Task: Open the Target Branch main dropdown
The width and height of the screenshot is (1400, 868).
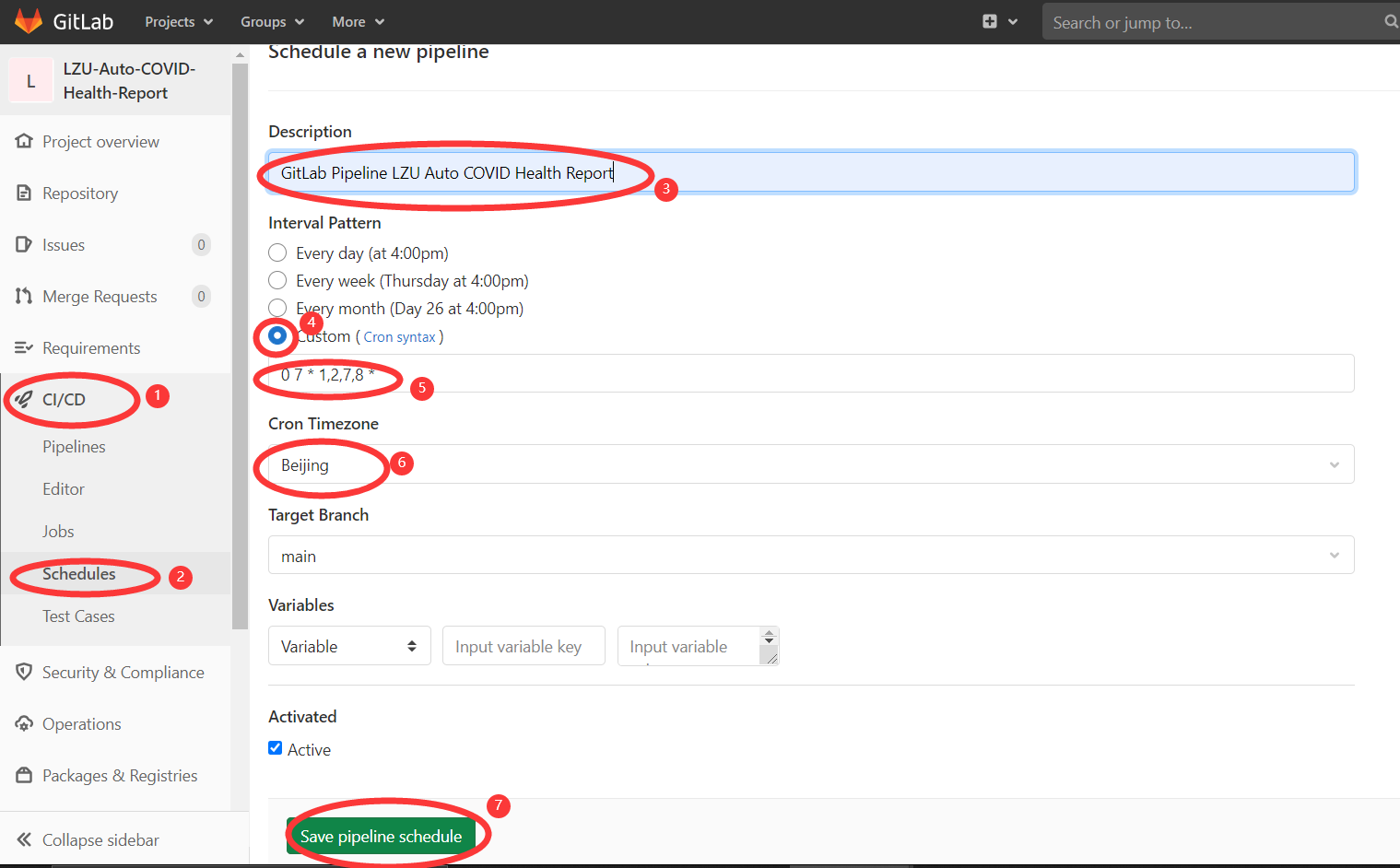Action: click(x=811, y=556)
